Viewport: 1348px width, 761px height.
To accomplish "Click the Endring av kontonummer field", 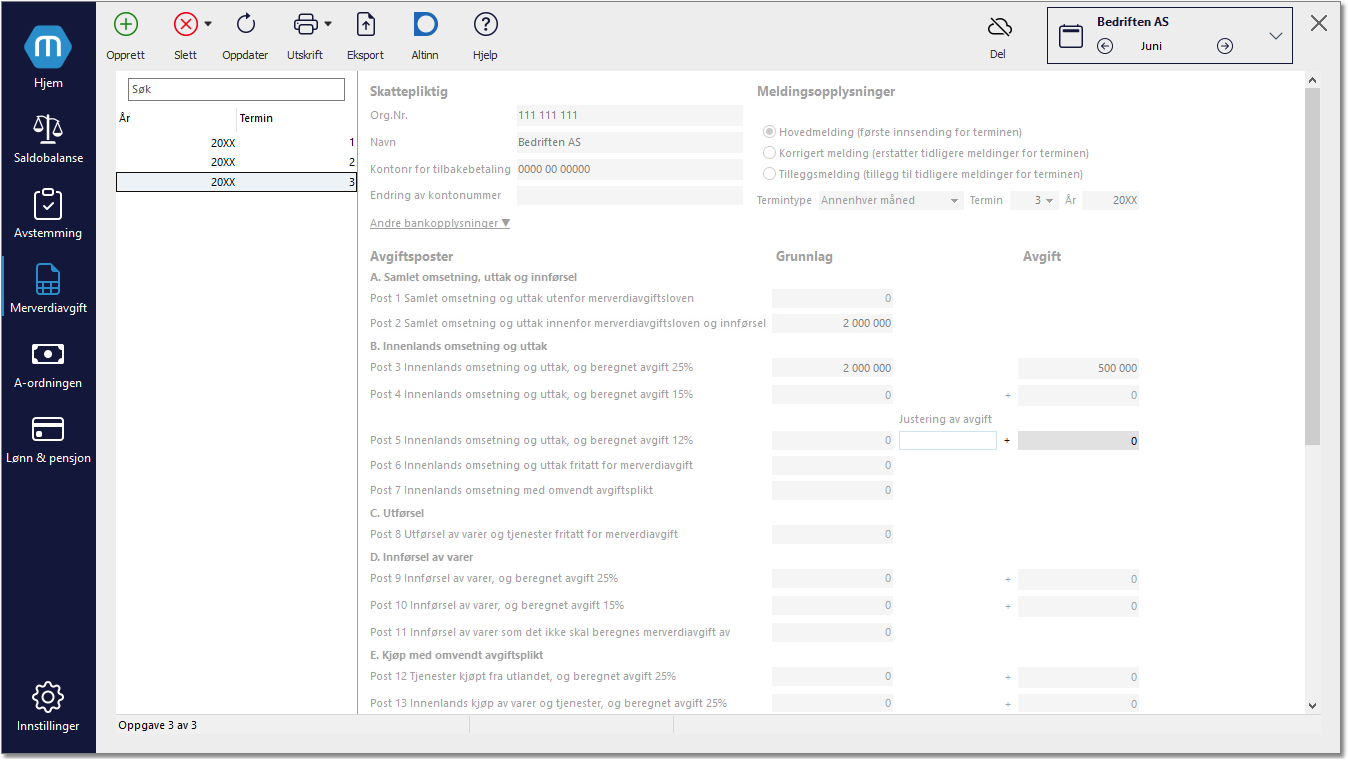I will point(630,195).
